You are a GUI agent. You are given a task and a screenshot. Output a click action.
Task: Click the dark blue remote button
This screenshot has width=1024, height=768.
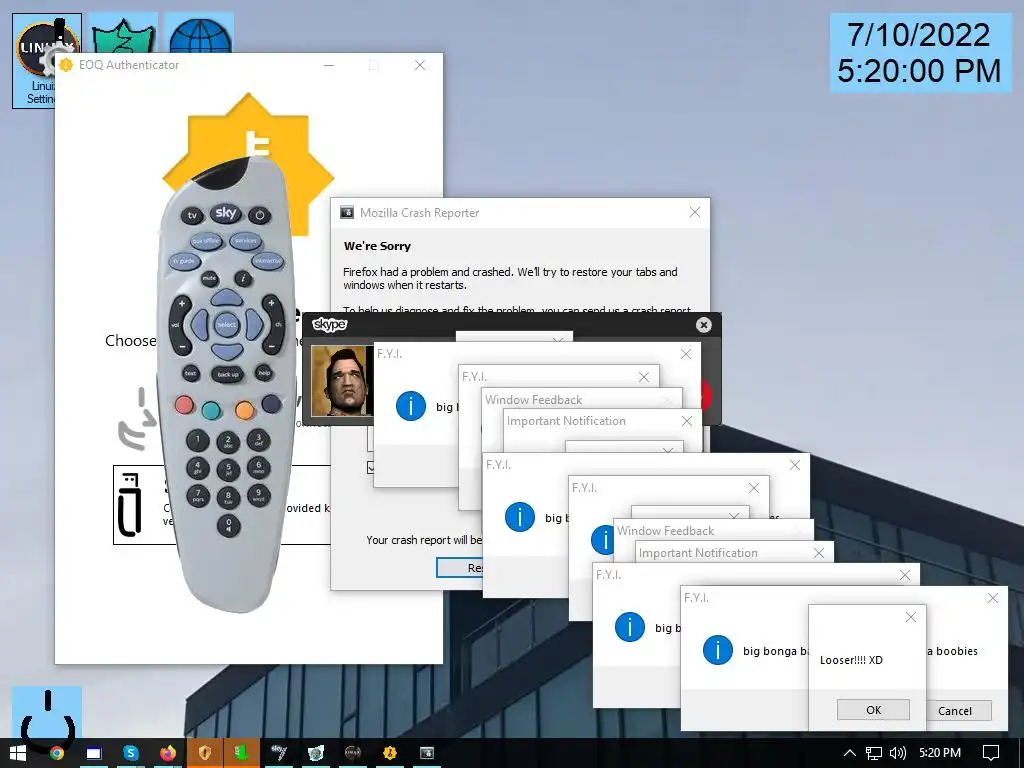click(x=271, y=404)
